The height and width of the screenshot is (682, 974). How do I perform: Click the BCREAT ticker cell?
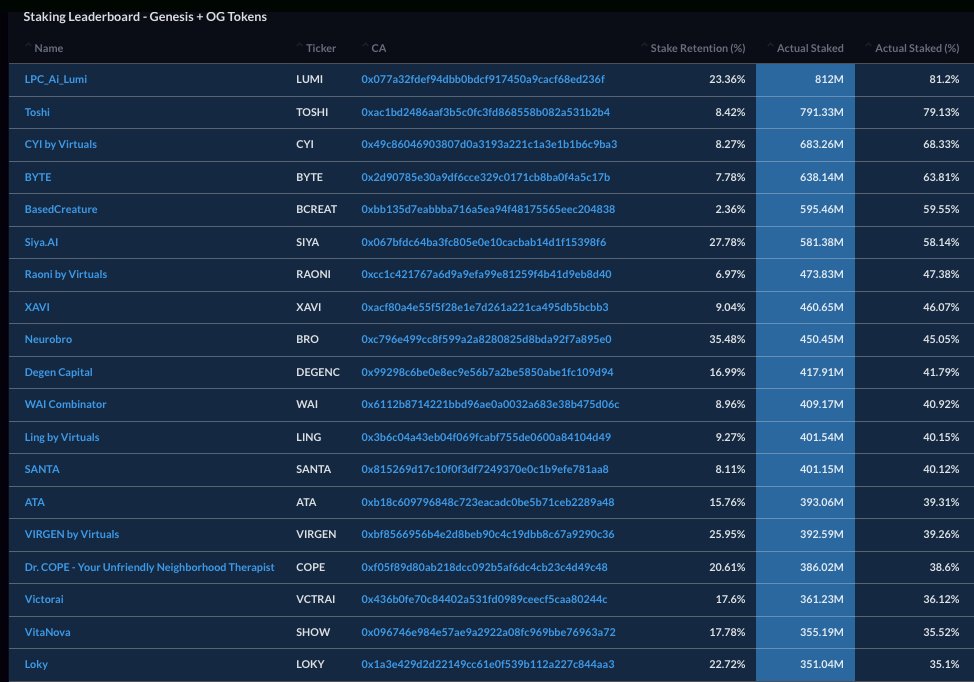316,209
